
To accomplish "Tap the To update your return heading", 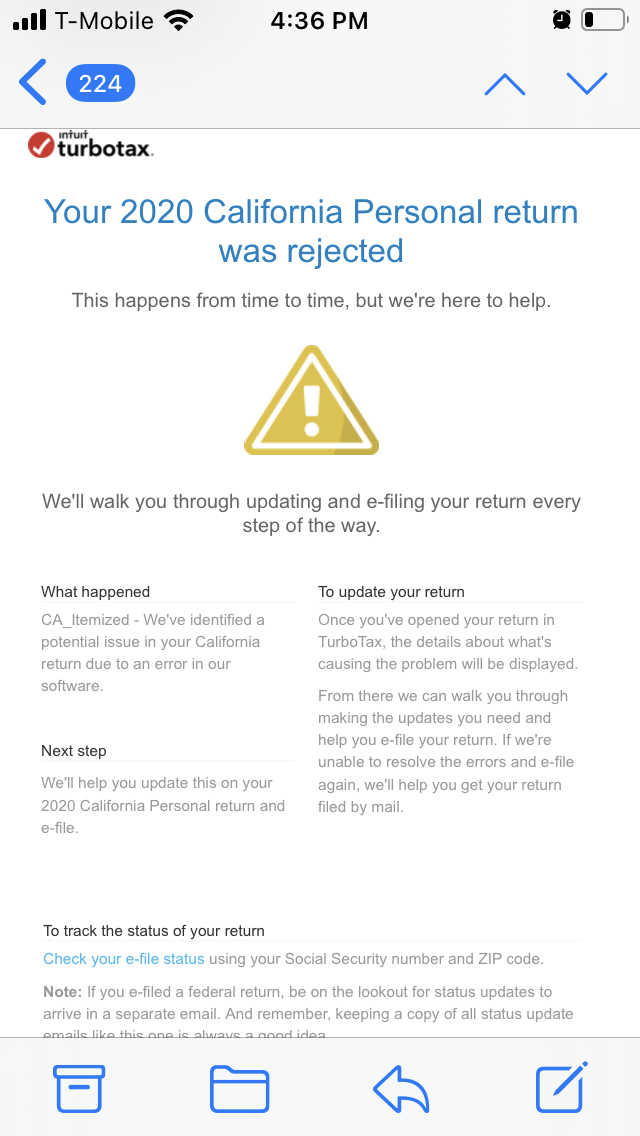I will click(x=392, y=591).
